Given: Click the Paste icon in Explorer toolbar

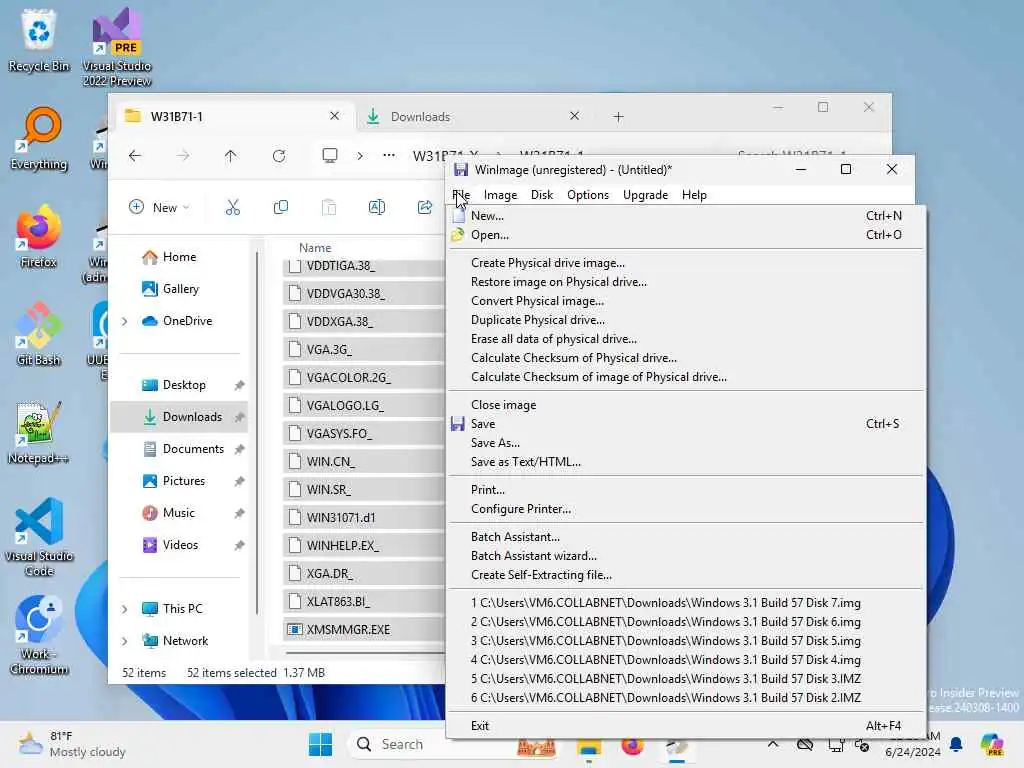Looking at the screenshot, I should click(328, 208).
